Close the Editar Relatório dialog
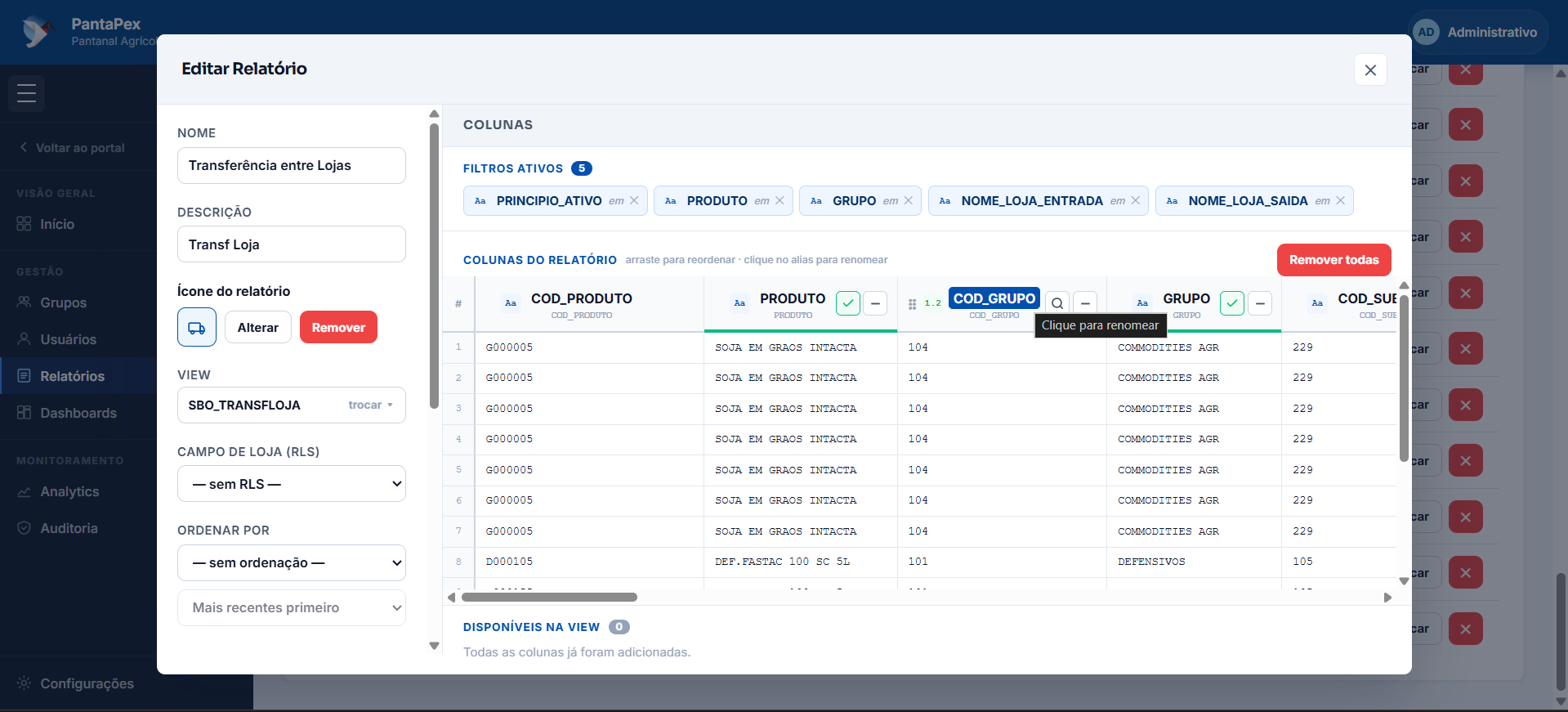This screenshot has width=1568, height=712. pyautogui.click(x=1370, y=69)
